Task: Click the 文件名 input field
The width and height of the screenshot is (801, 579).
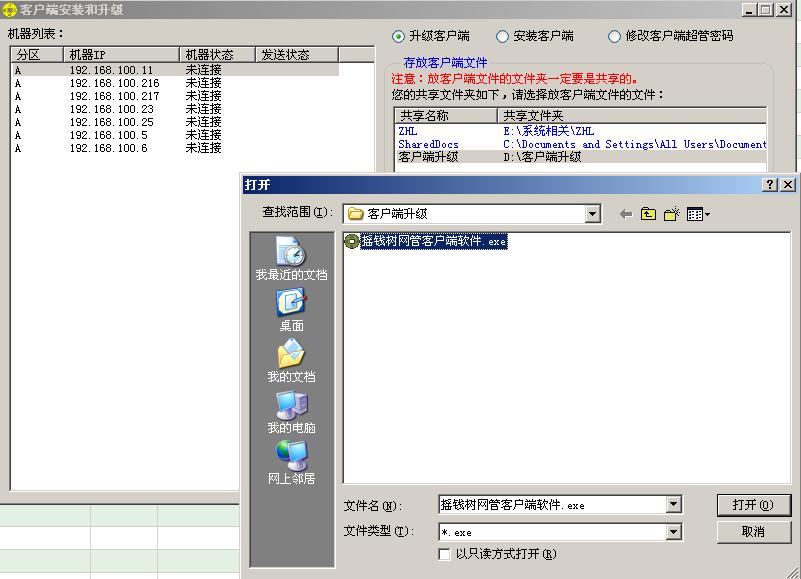Action: click(552, 505)
